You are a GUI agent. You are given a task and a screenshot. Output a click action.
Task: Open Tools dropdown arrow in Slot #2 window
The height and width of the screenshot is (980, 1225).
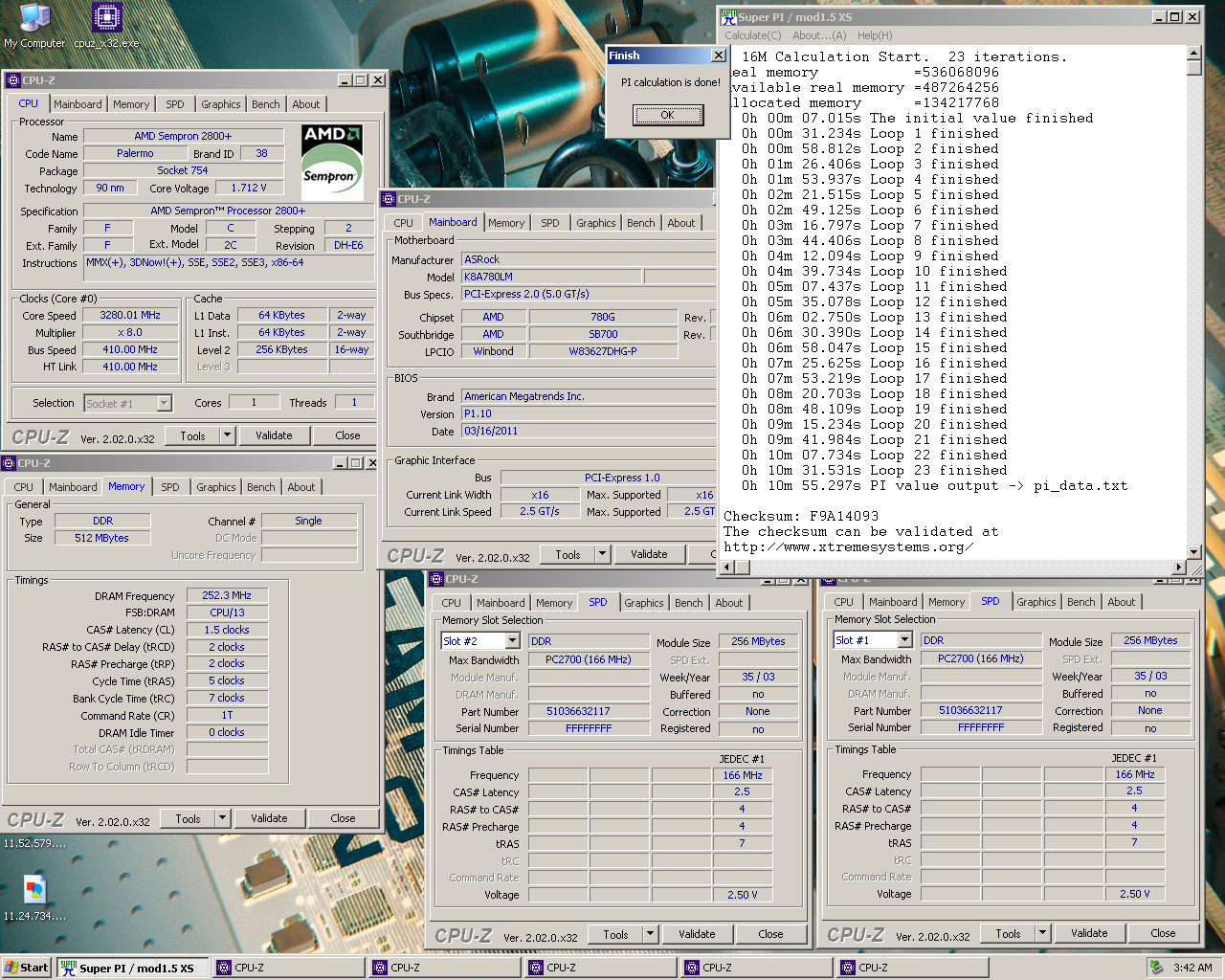click(x=650, y=934)
